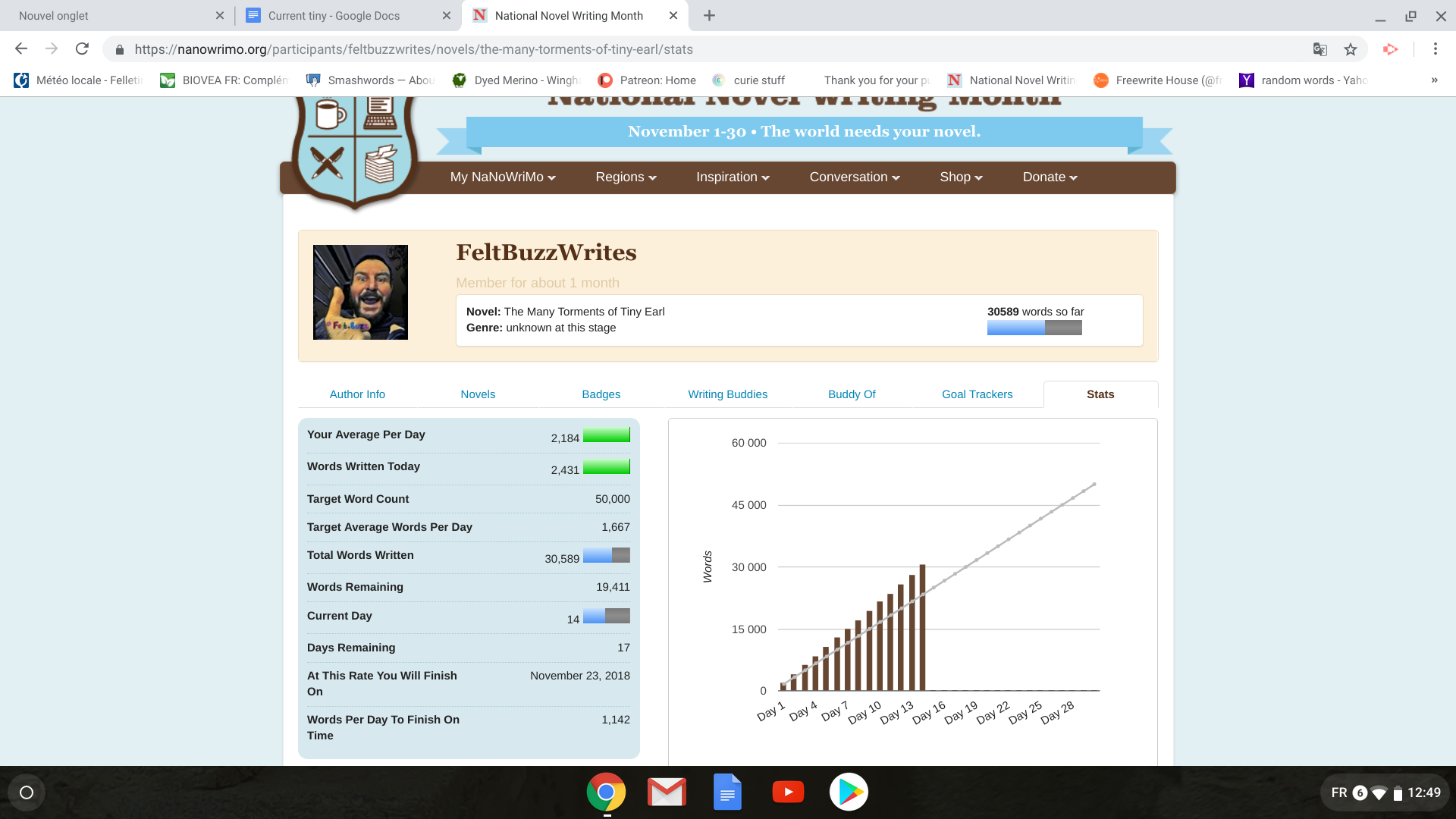Open Google Docs from the shelf

[727, 792]
